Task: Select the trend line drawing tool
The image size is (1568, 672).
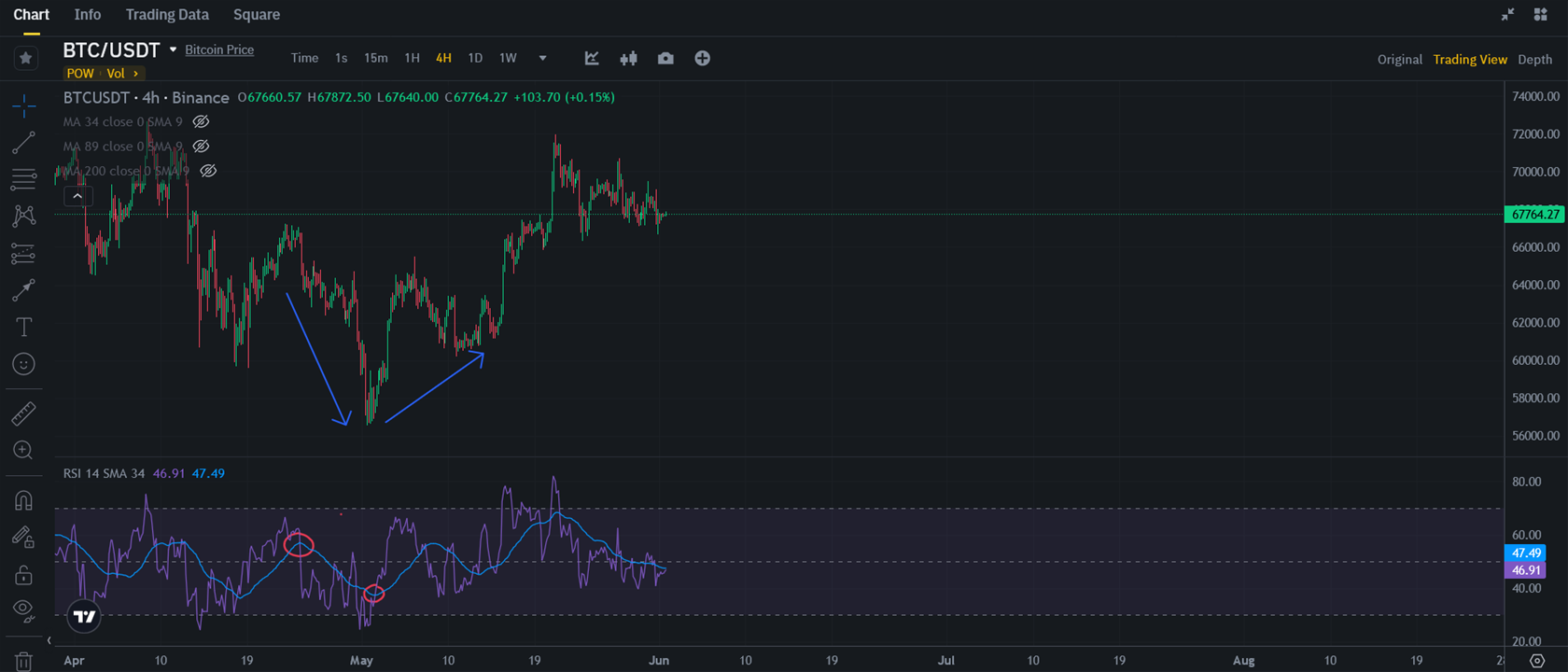Action: pos(24,142)
